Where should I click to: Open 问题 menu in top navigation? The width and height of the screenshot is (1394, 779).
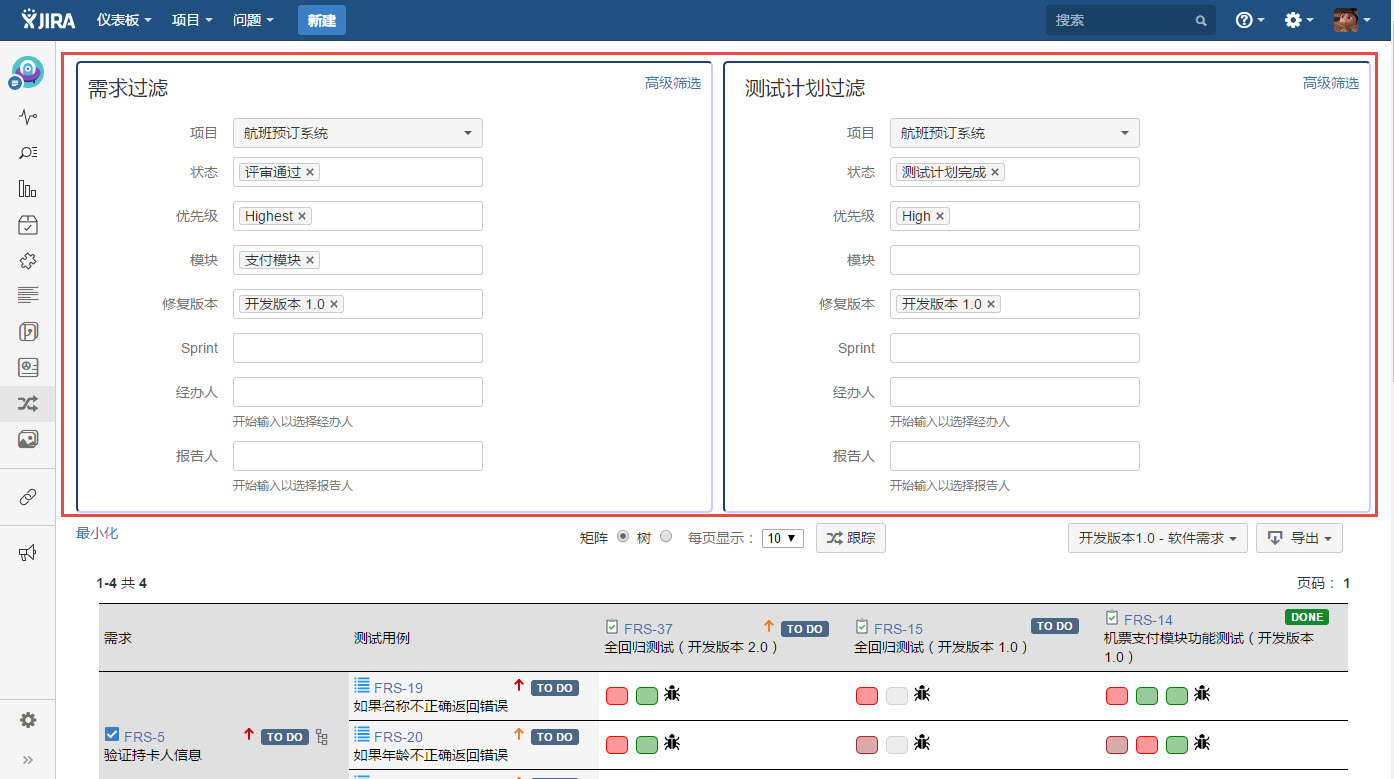pyautogui.click(x=253, y=20)
